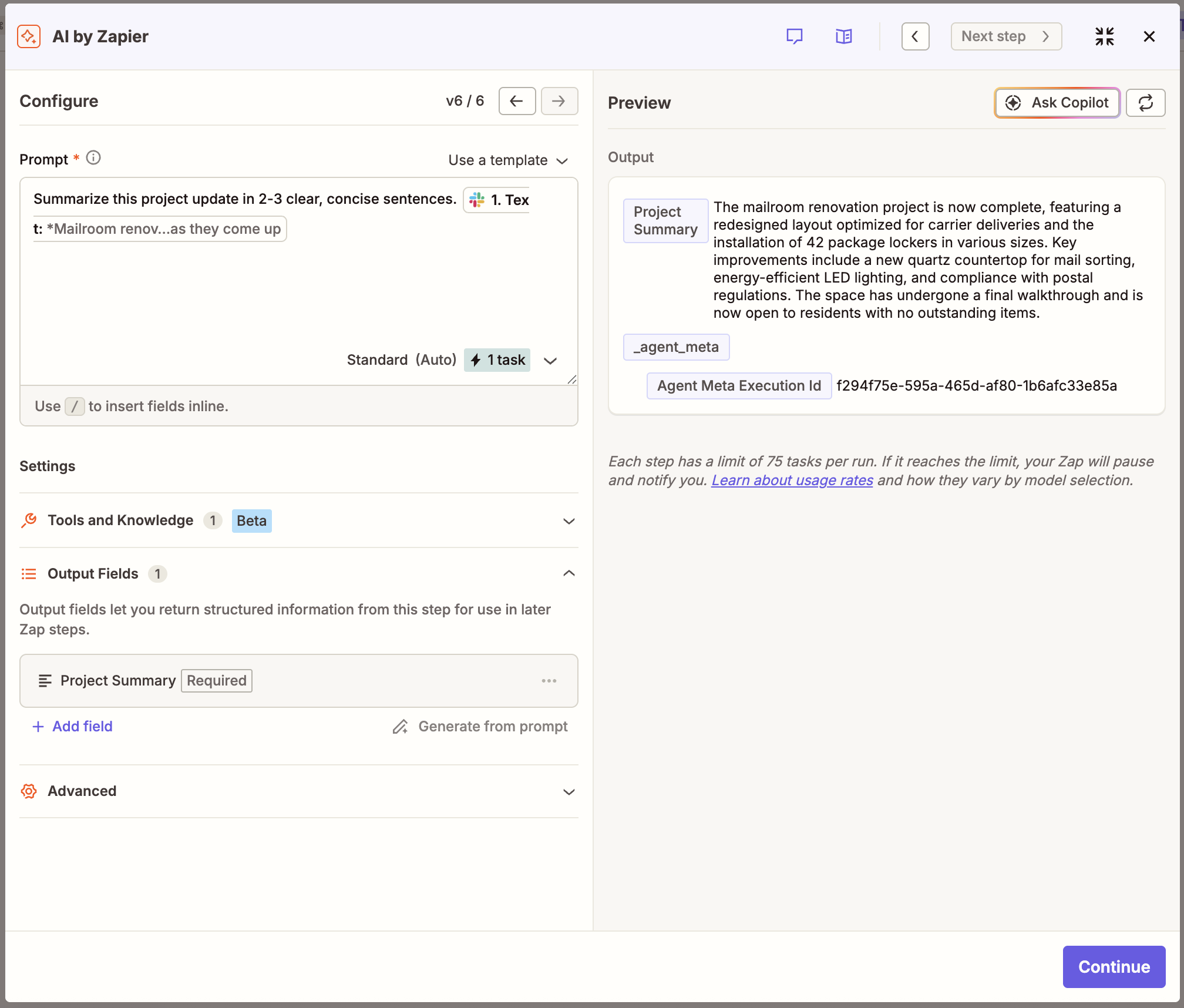Expand the Tools and Knowledge section
The height and width of the screenshot is (1008, 1184).
298,520
